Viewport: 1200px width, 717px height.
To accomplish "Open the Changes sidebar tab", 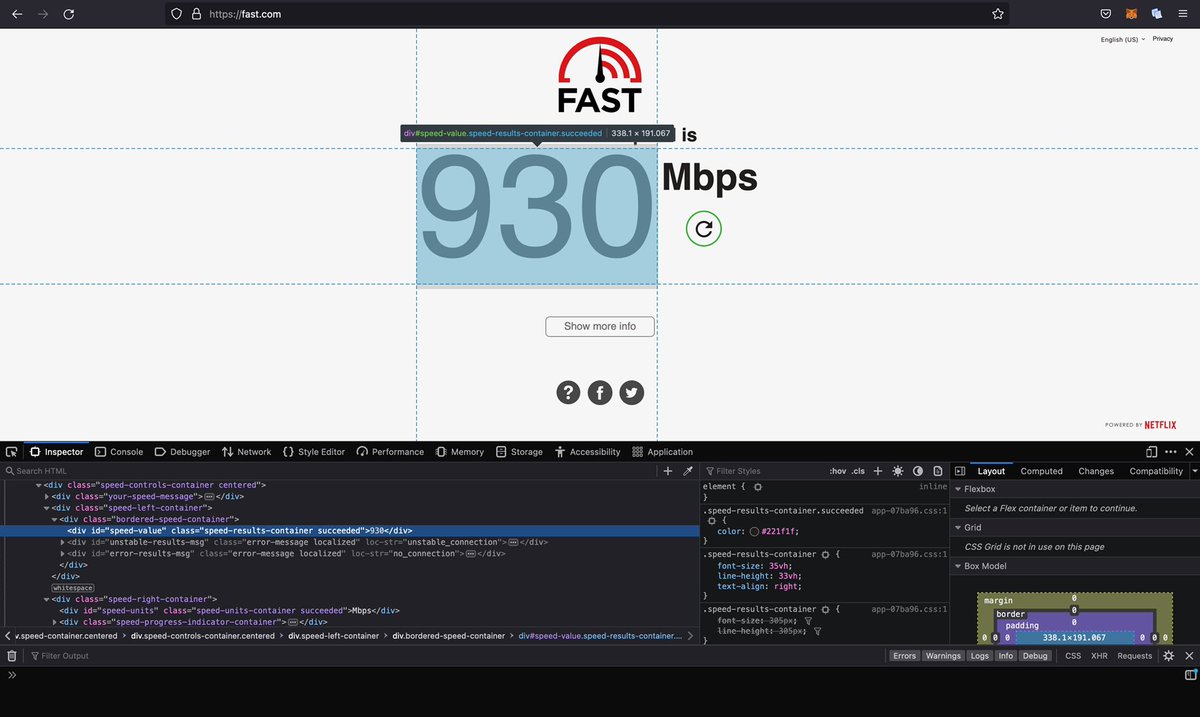I will click(x=1096, y=471).
